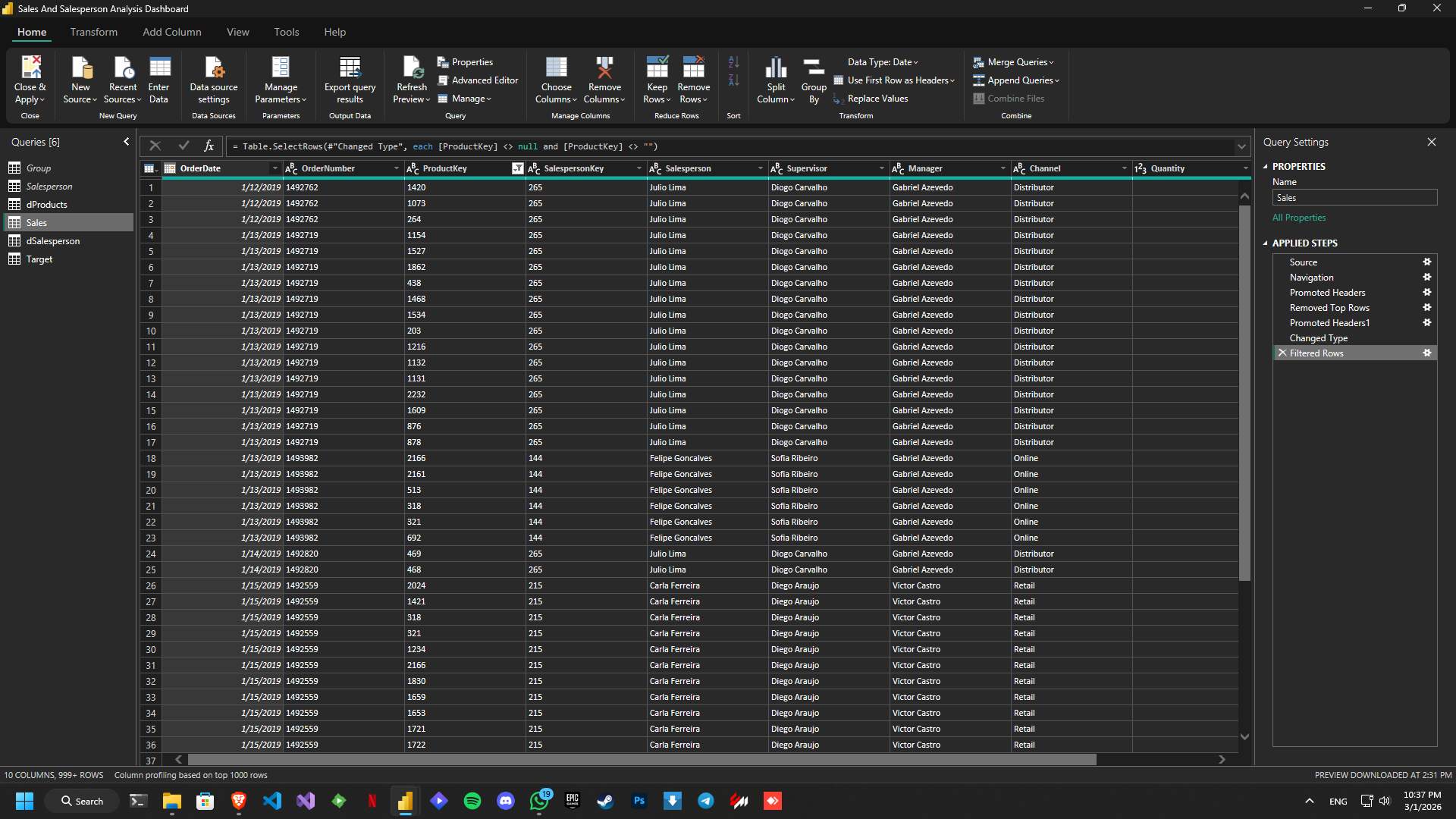This screenshot has height=819, width=1456.
Task: Open the formula bar expander arrow
Action: tap(1241, 146)
